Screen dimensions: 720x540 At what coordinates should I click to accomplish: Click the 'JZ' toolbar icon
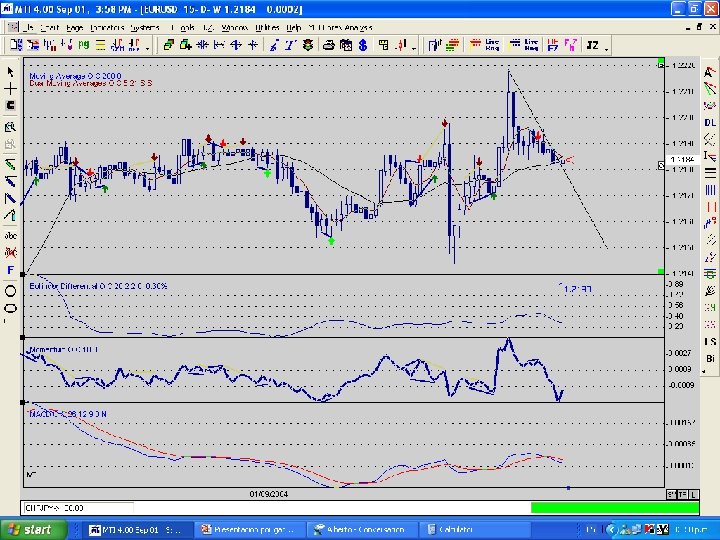593,45
